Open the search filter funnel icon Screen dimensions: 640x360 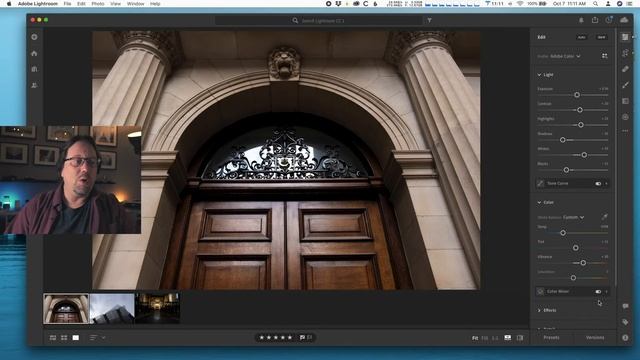point(429,20)
